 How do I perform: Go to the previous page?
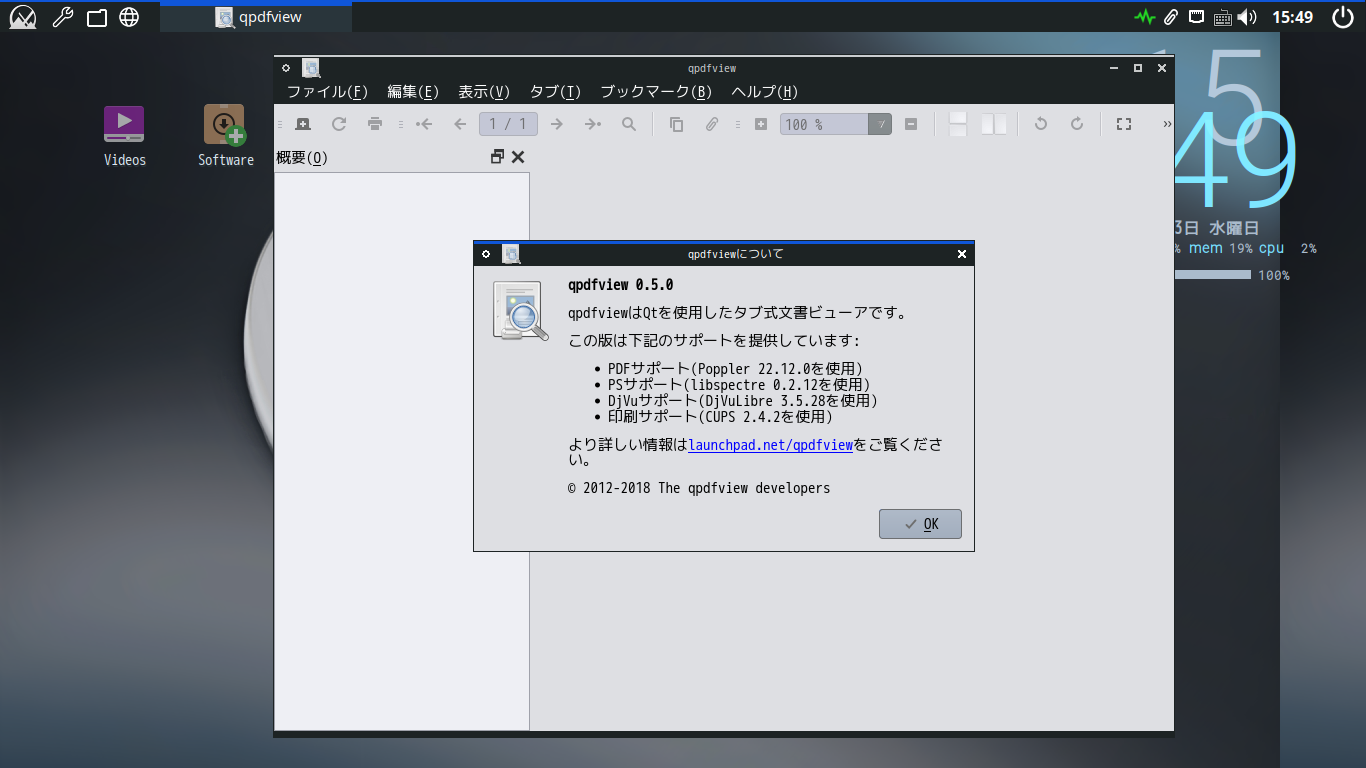460,124
